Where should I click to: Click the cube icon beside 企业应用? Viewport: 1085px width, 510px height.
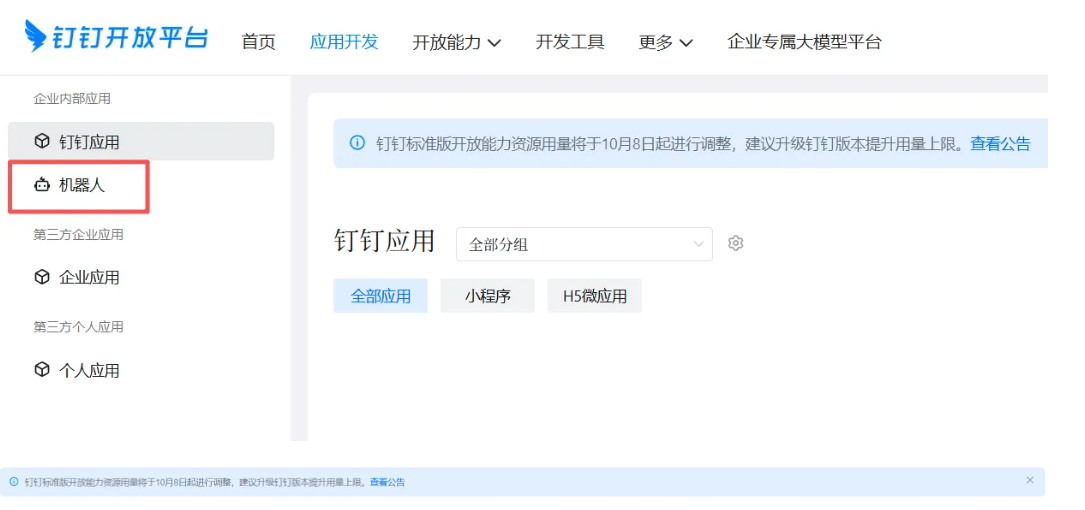42,277
